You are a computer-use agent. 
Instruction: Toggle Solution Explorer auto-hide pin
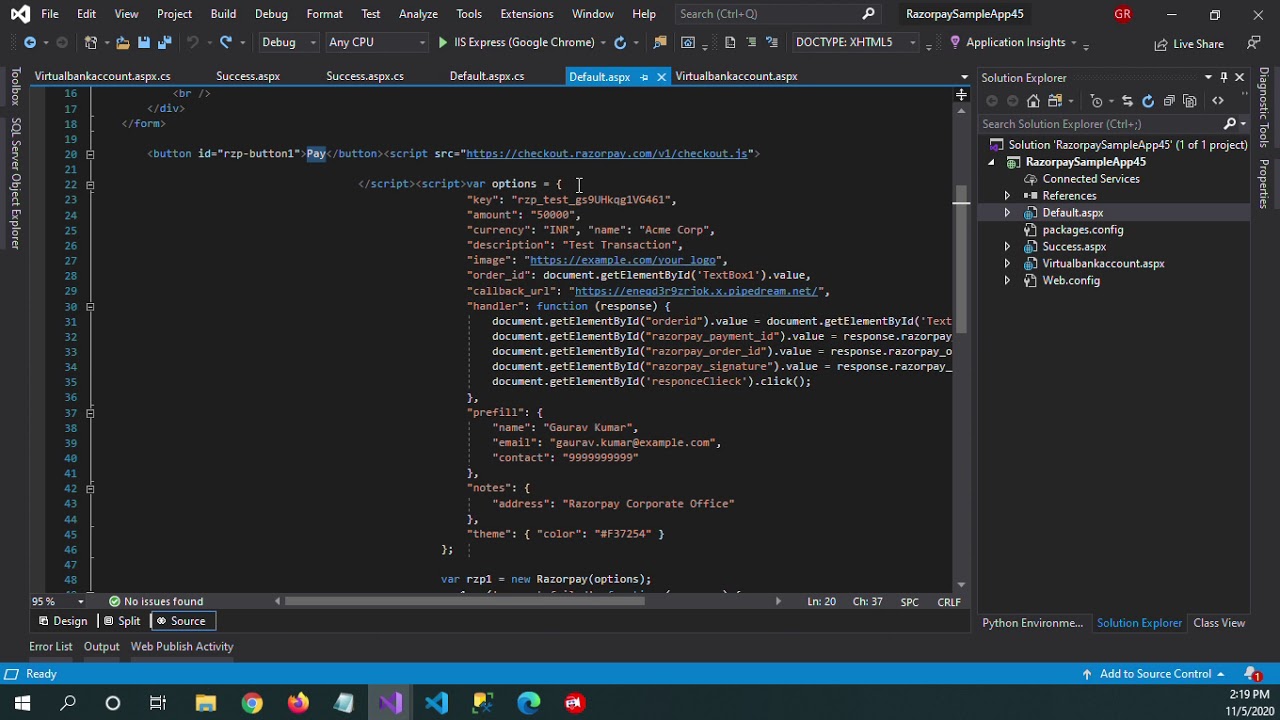[1223, 77]
